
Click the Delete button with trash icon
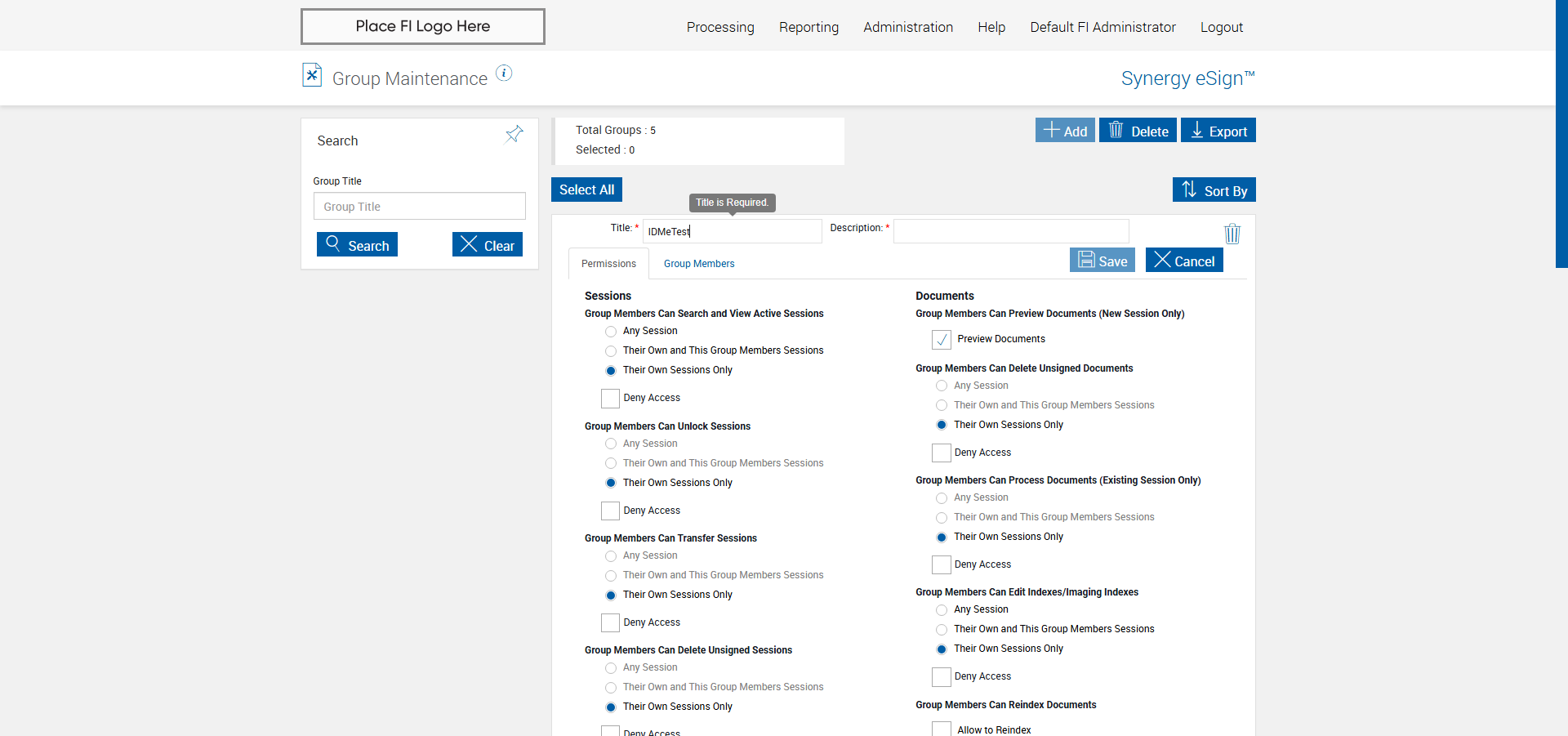1138,131
